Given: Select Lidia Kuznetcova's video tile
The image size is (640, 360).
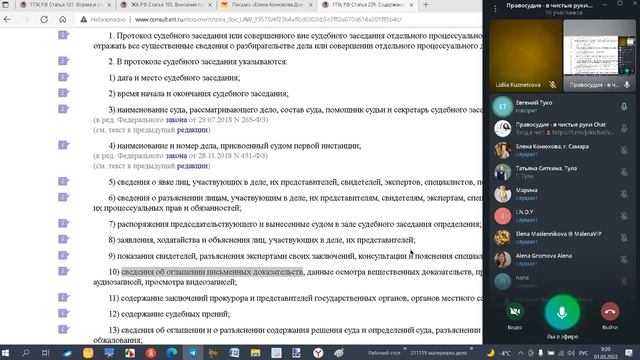Looking at the screenshot, I should click(x=526, y=55).
